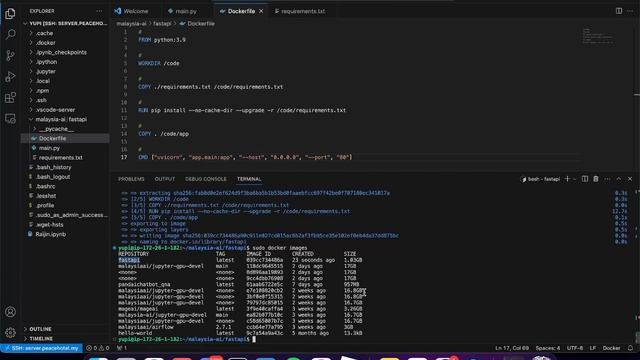Expand the .docker folder
The width and height of the screenshot is (640, 360).
[x=65, y=43]
